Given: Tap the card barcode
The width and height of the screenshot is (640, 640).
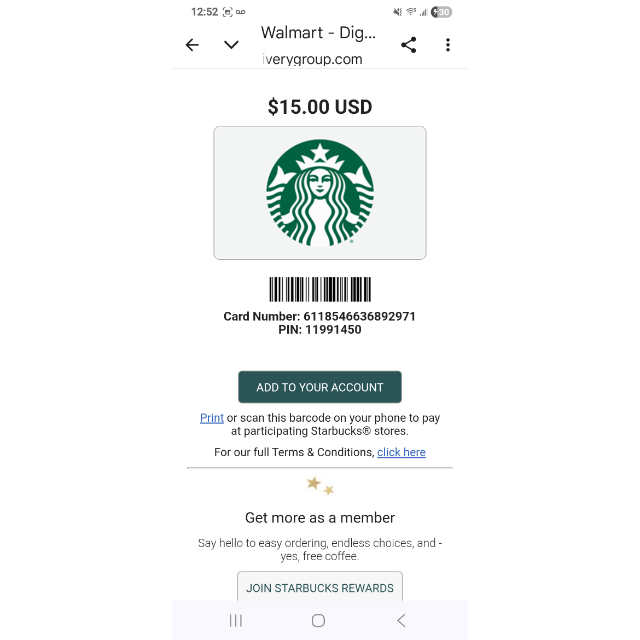Looking at the screenshot, I should [320, 289].
